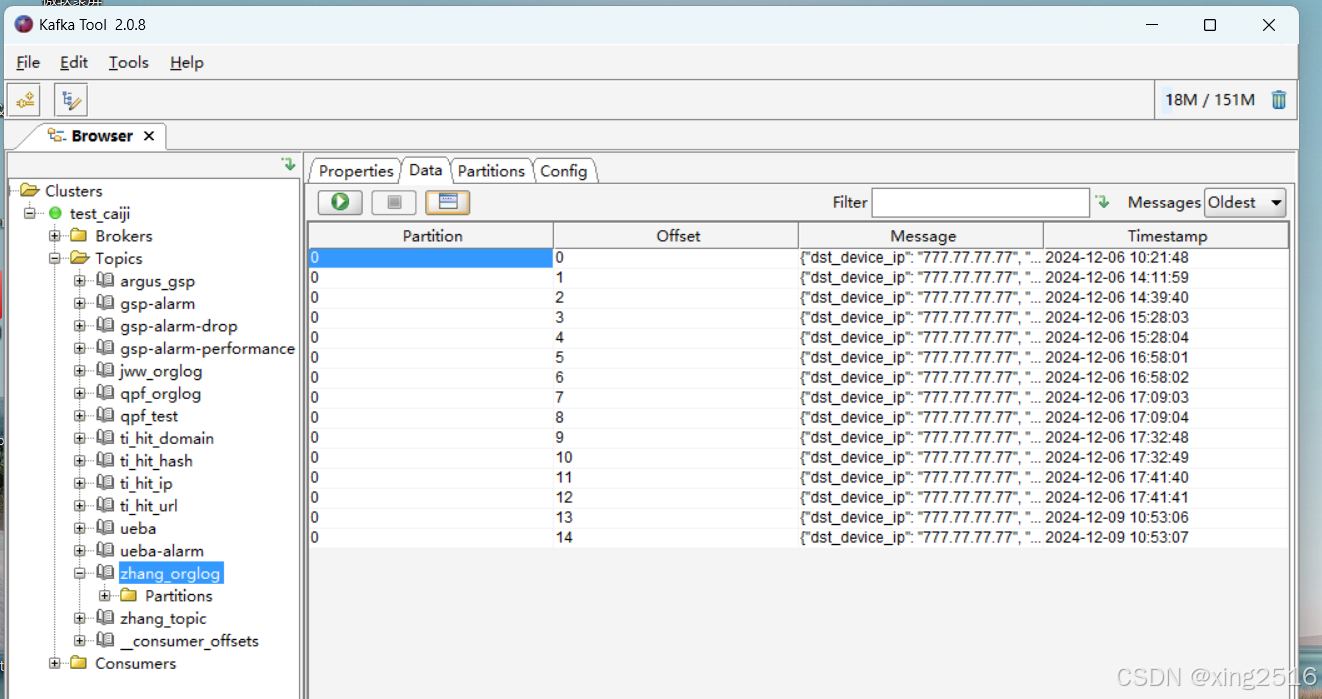Click the 18M / 151M memory usage indicator
Image resolution: width=1322 pixels, height=699 pixels.
(1209, 100)
